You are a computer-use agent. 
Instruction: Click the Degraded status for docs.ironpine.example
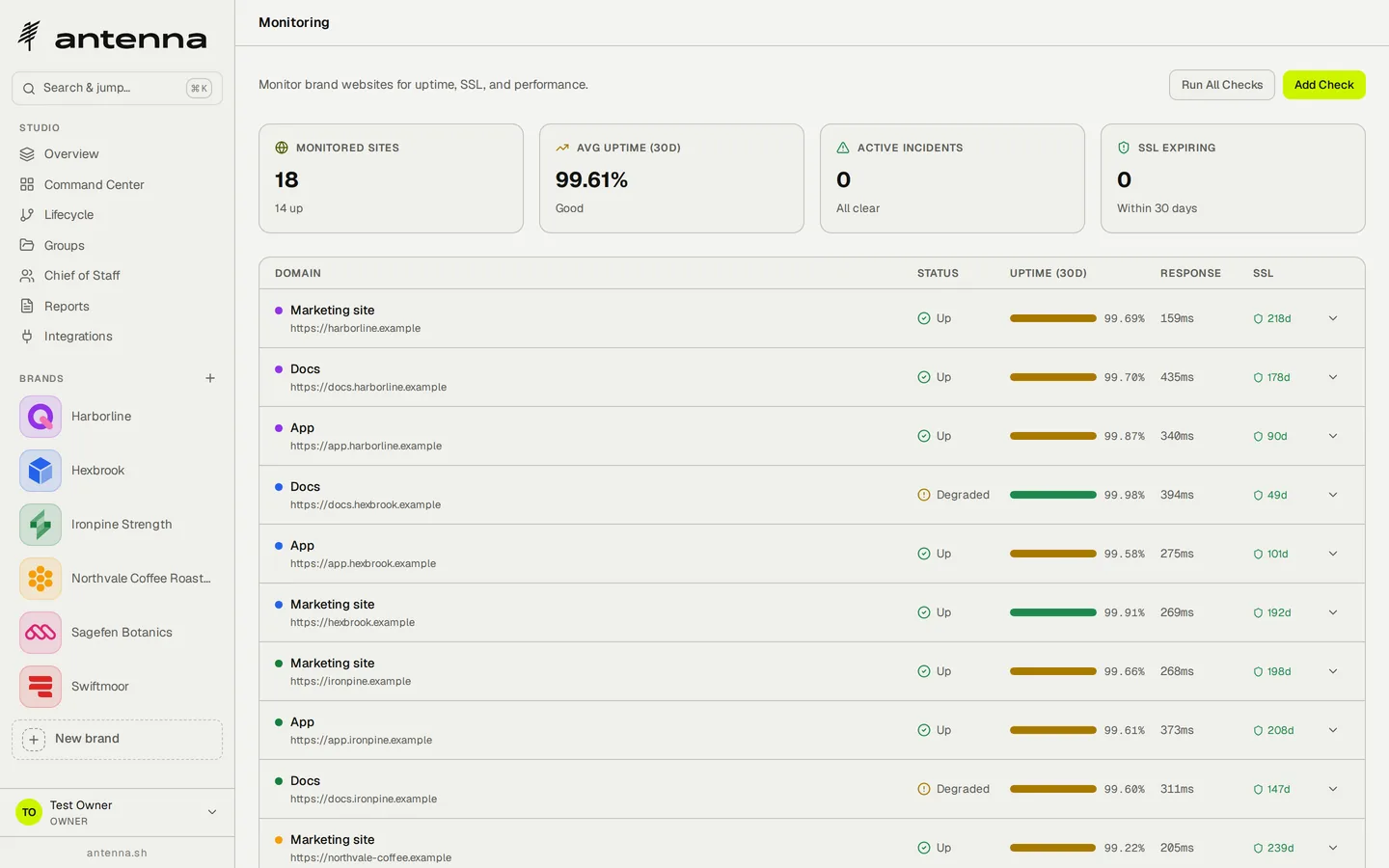point(954,789)
